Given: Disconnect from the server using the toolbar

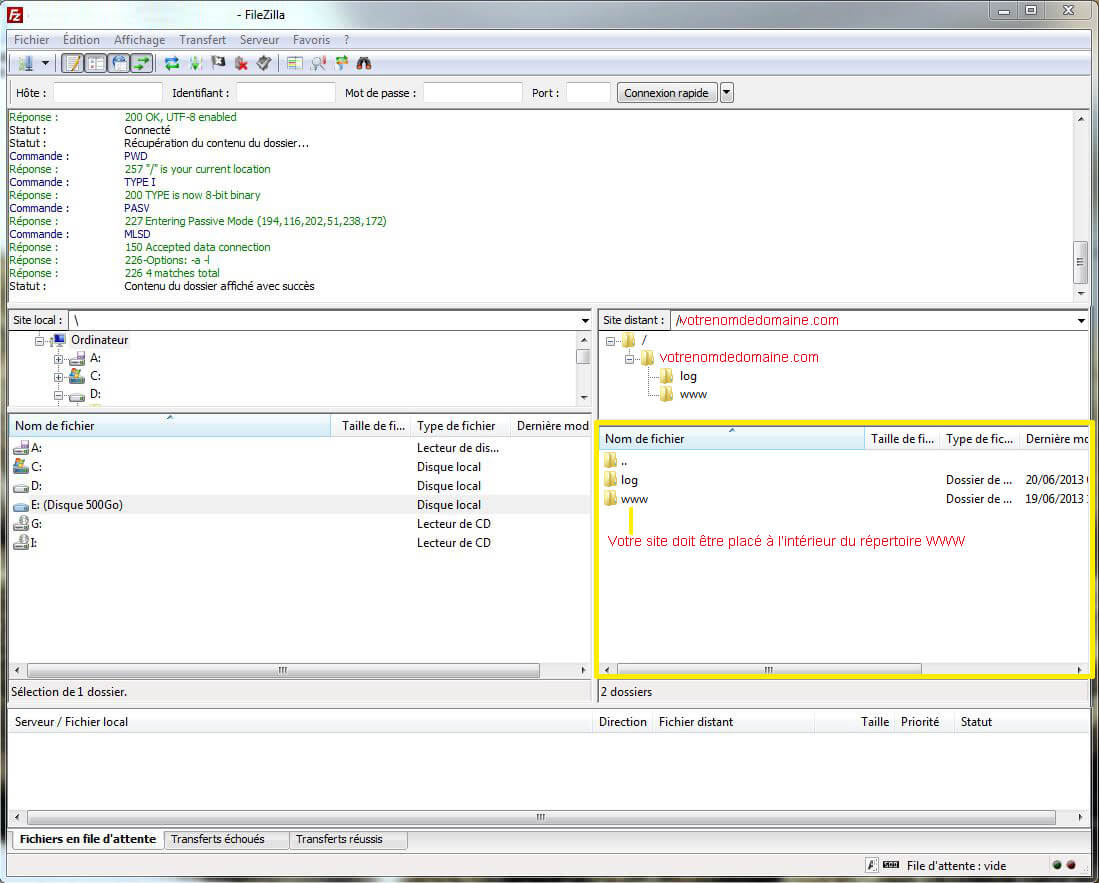Looking at the screenshot, I should 241,64.
